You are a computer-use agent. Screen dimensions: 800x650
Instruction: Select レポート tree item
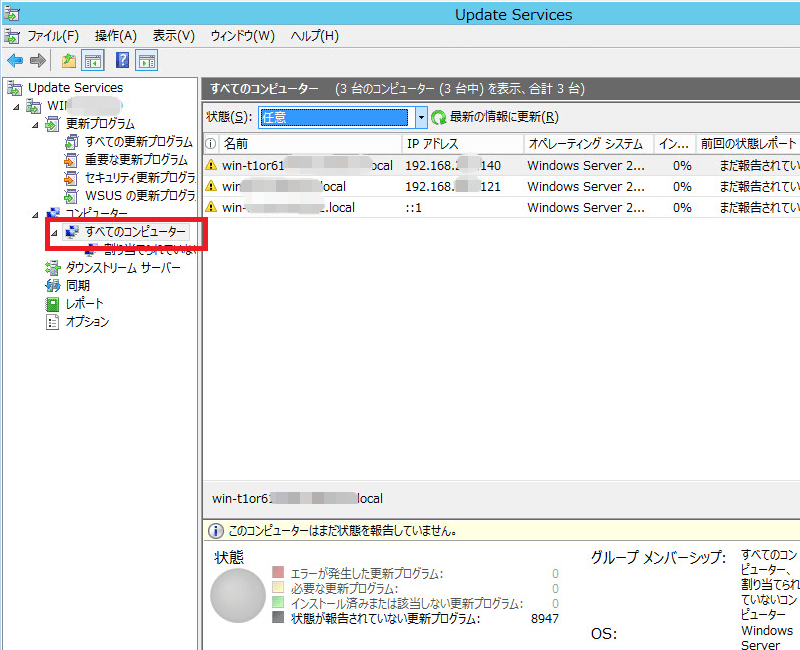pos(85,304)
